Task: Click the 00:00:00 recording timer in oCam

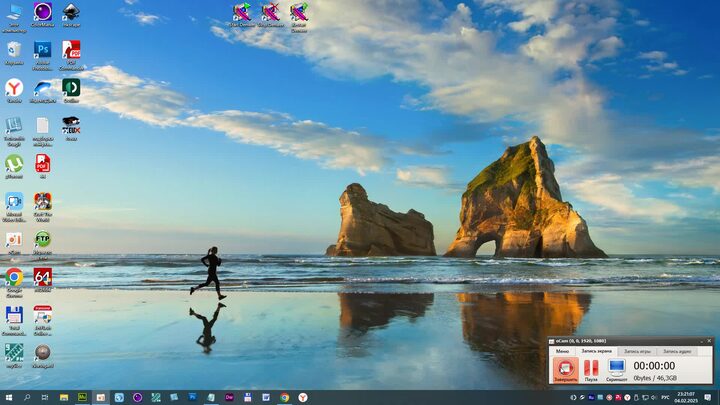Action: click(654, 366)
